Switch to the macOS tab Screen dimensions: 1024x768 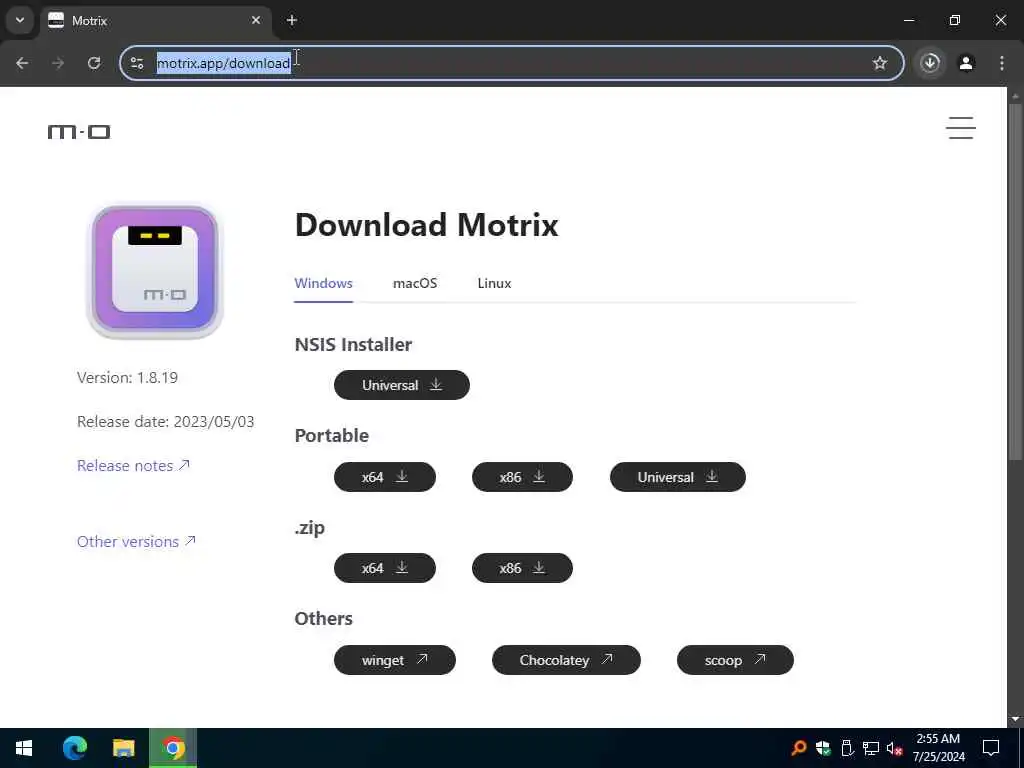tap(415, 283)
